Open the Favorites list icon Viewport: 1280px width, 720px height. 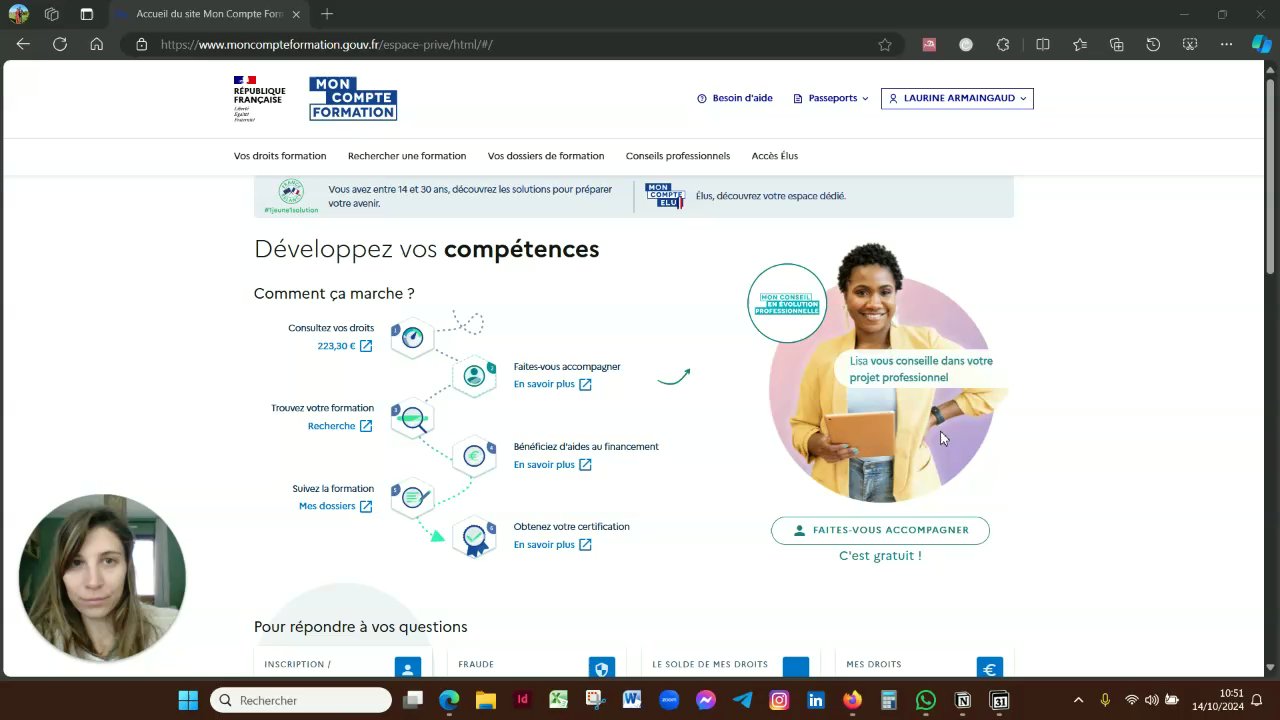1080,44
